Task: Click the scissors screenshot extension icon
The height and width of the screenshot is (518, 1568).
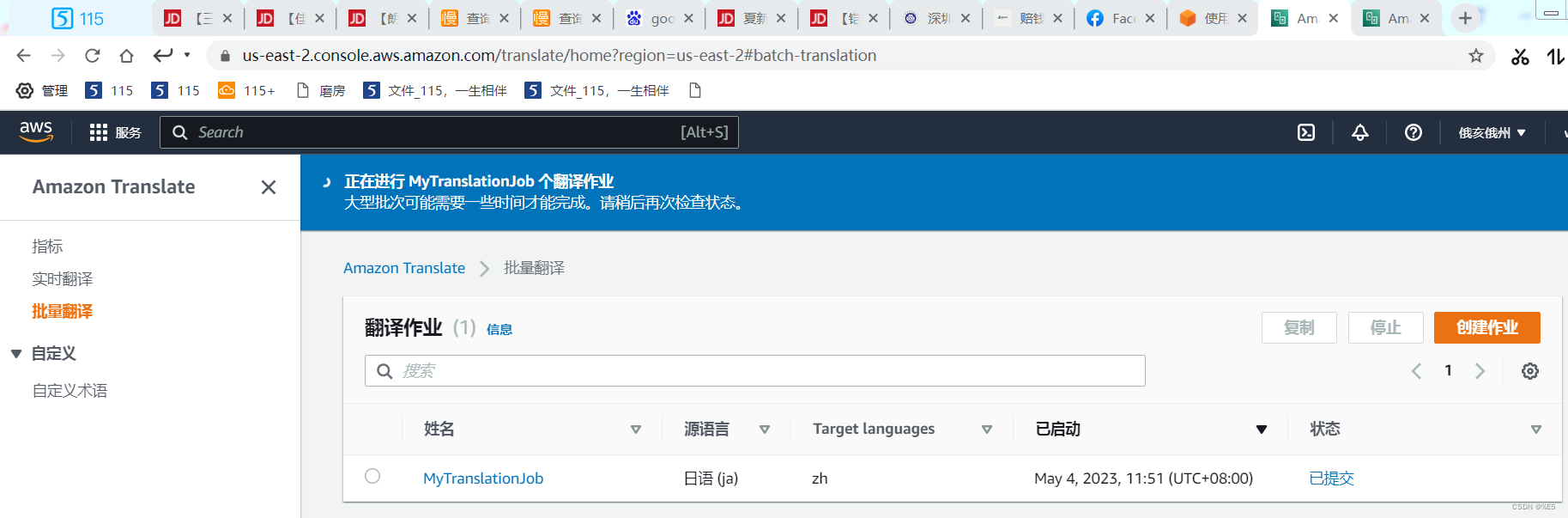Action: [1520, 57]
